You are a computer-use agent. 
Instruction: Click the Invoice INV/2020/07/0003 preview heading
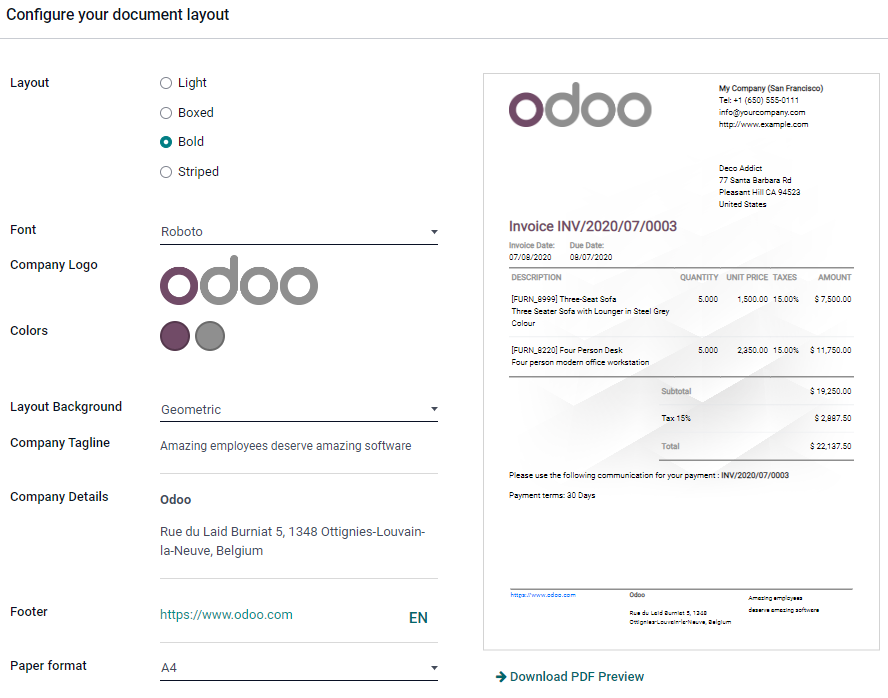(x=593, y=227)
